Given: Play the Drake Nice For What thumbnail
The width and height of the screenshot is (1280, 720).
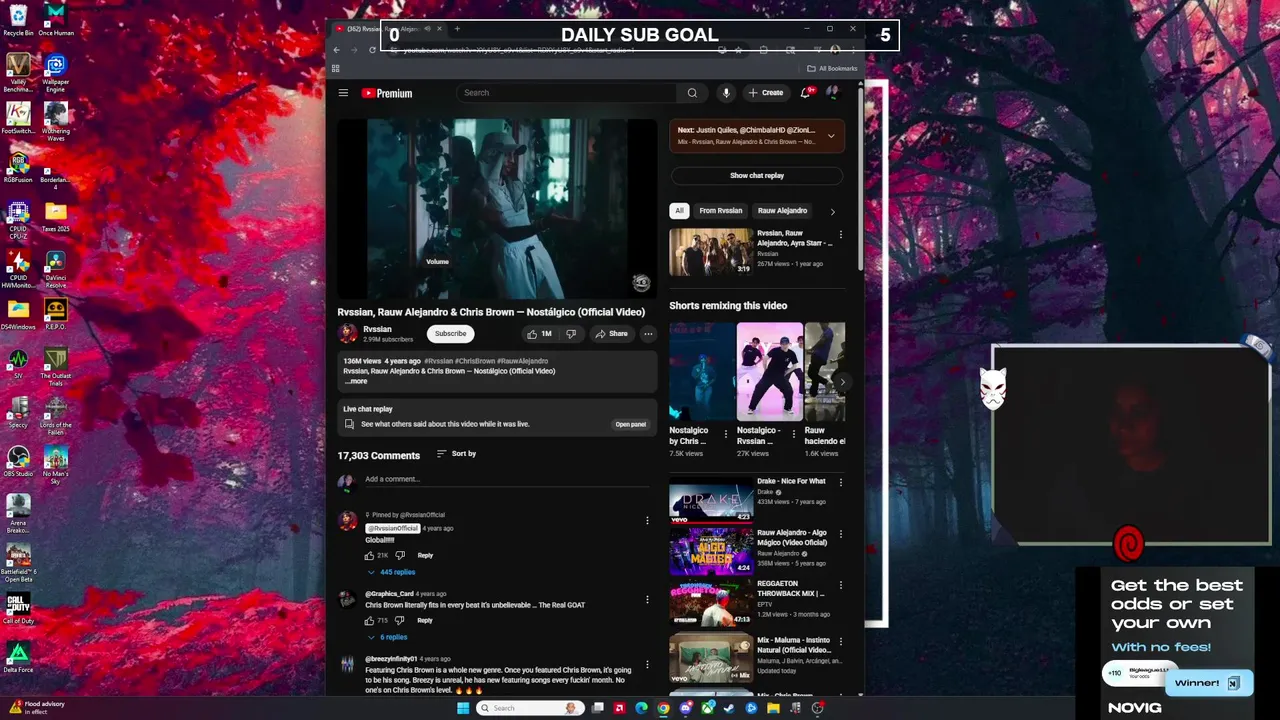Looking at the screenshot, I should 711,499.
